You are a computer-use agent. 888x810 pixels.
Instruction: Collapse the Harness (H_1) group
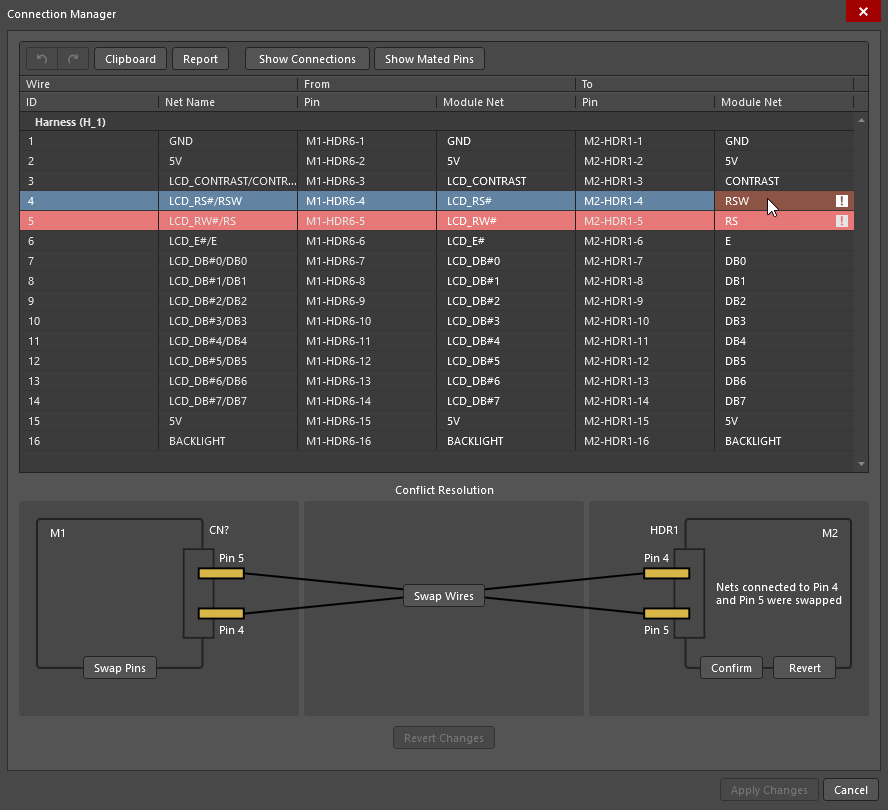point(70,122)
